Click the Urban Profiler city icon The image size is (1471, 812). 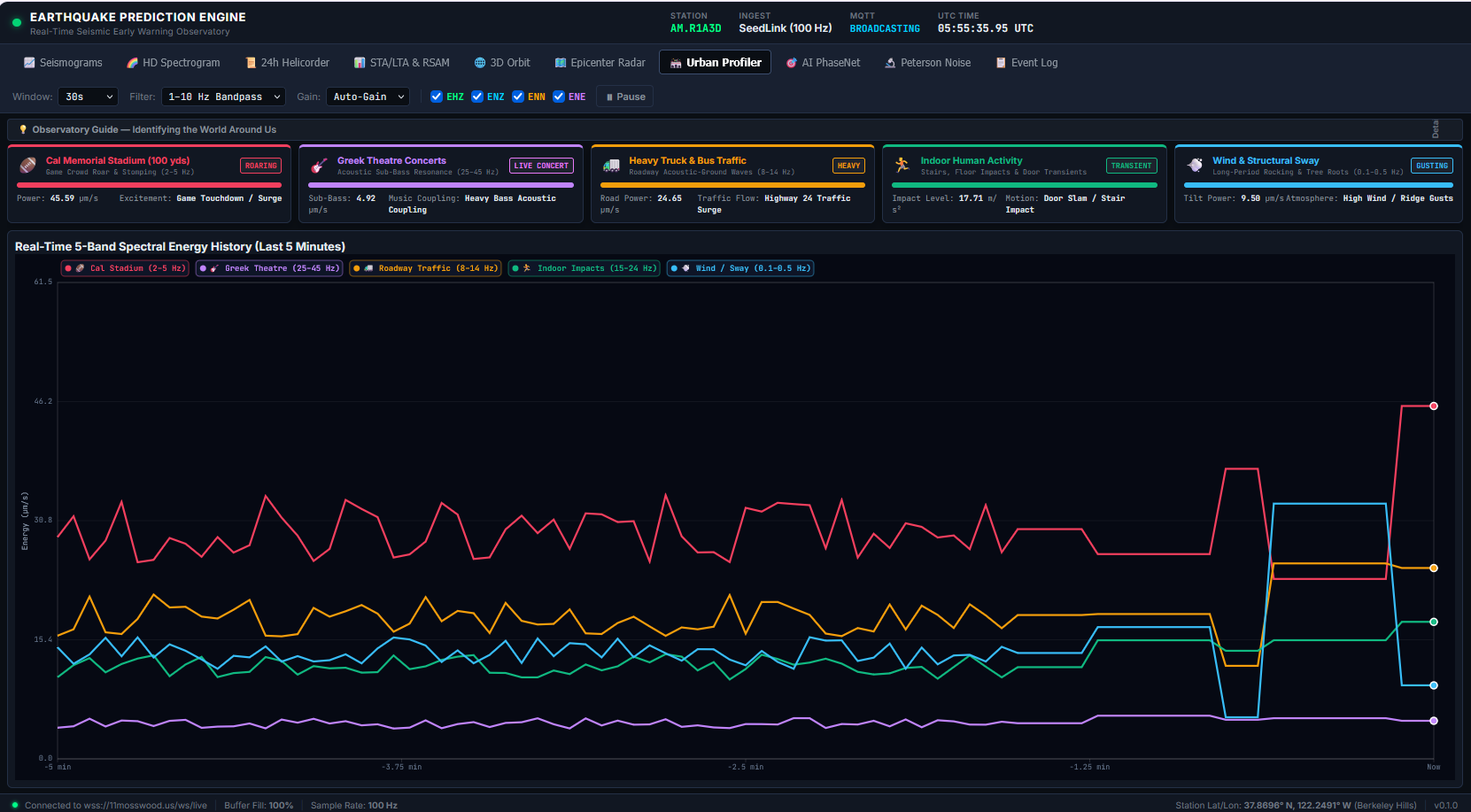[x=676, y=63]
